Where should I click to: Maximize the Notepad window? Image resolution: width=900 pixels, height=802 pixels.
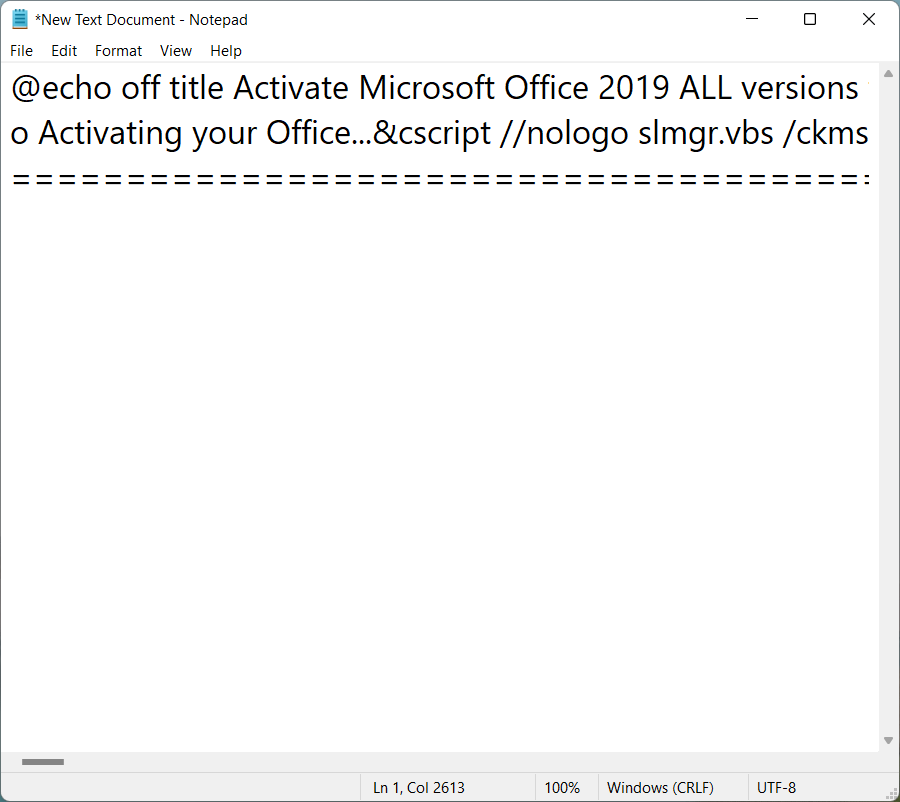pyautogui.click(x=810, y=20)
